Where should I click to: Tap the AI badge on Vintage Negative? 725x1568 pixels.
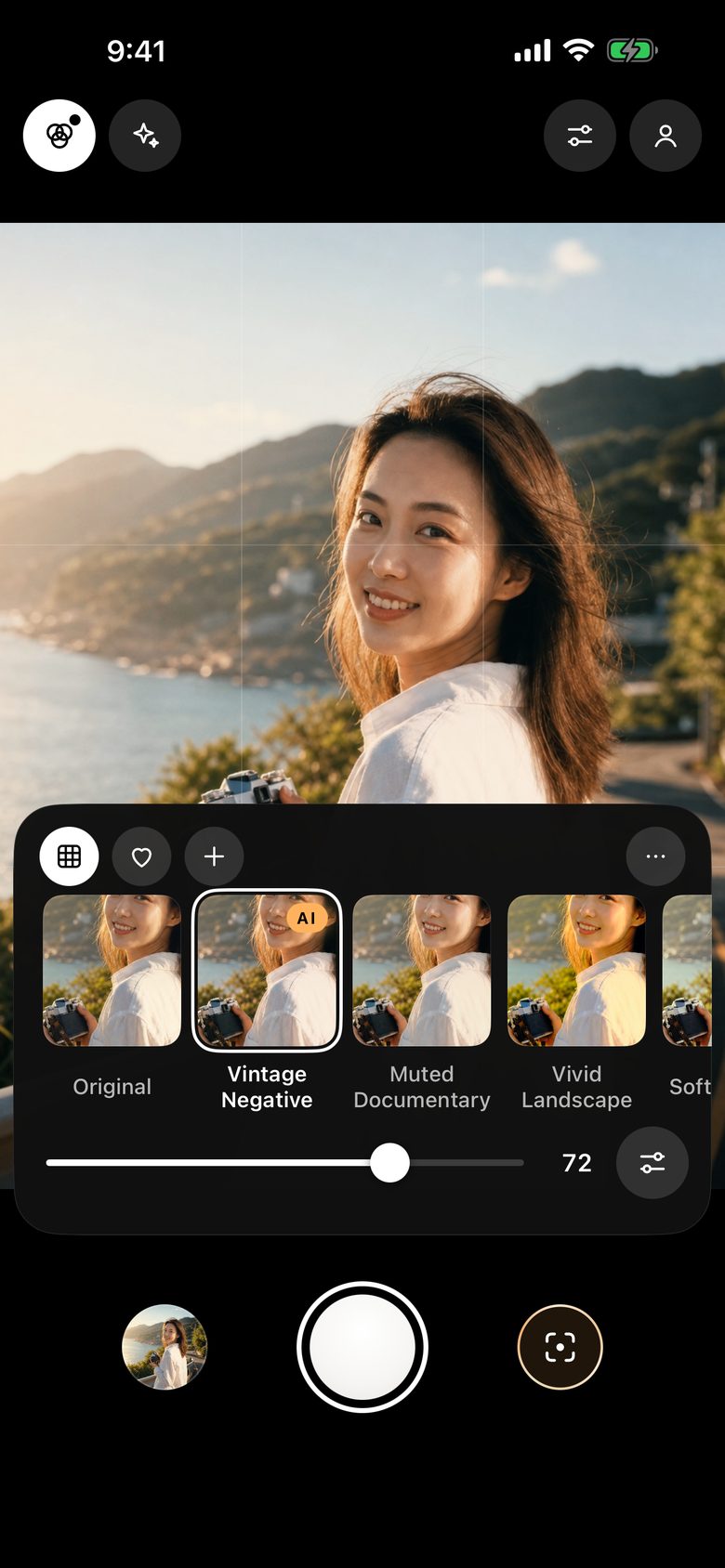tap(306, 918)
